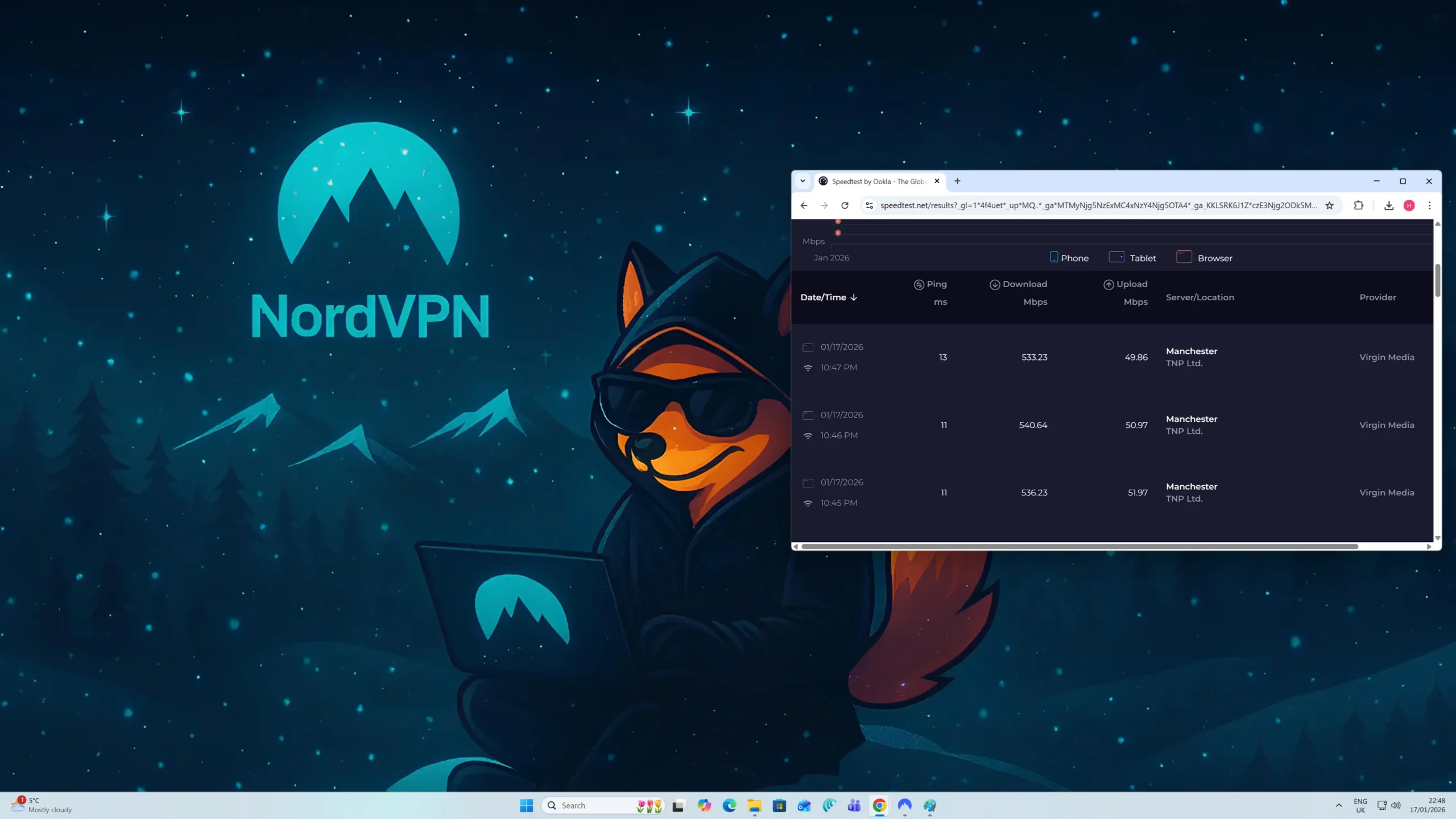Go back to the previous page
Image resolution: width=1456 pixels, height=819 pixels.
[804, 205]
